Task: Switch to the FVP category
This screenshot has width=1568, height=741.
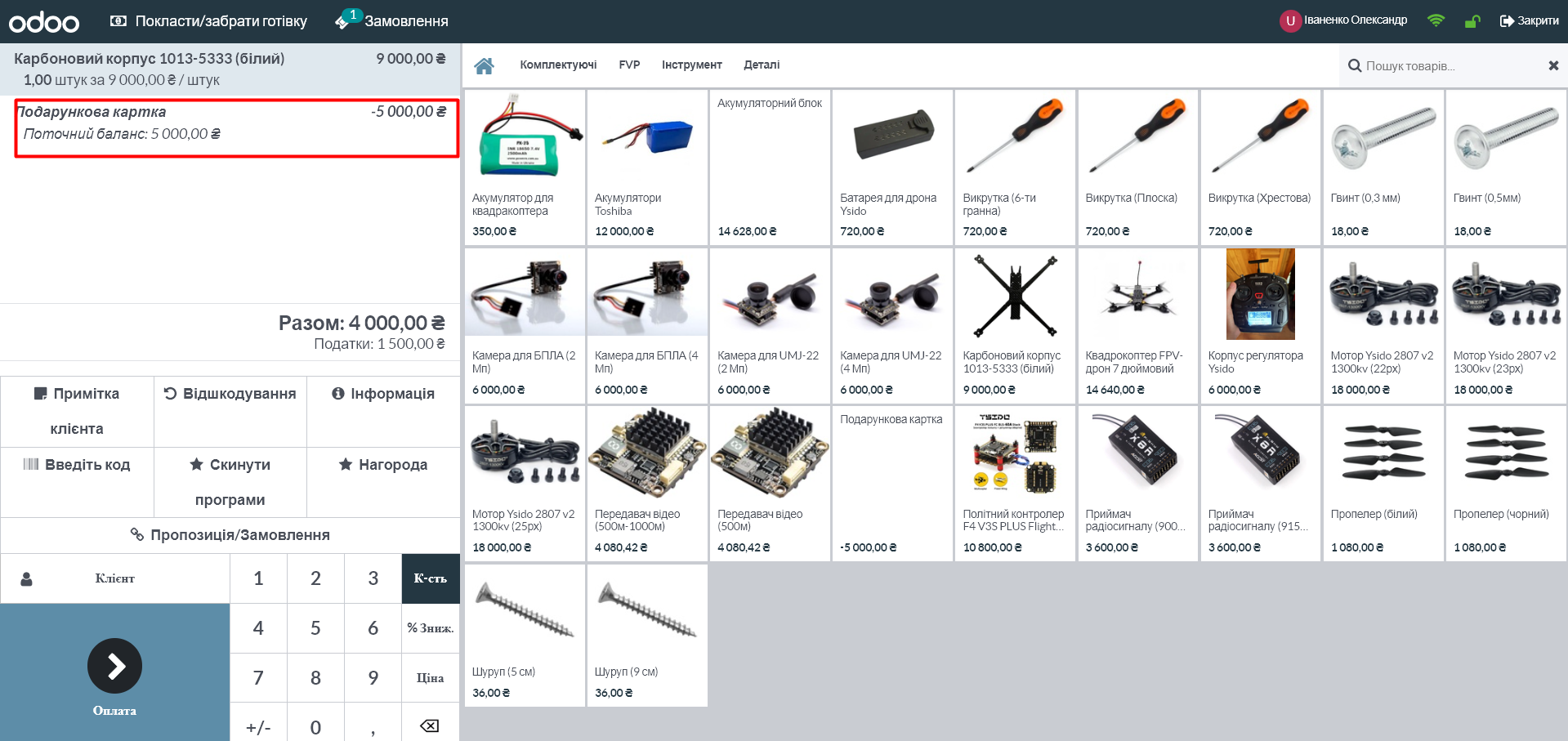Action: coord(629,65)
